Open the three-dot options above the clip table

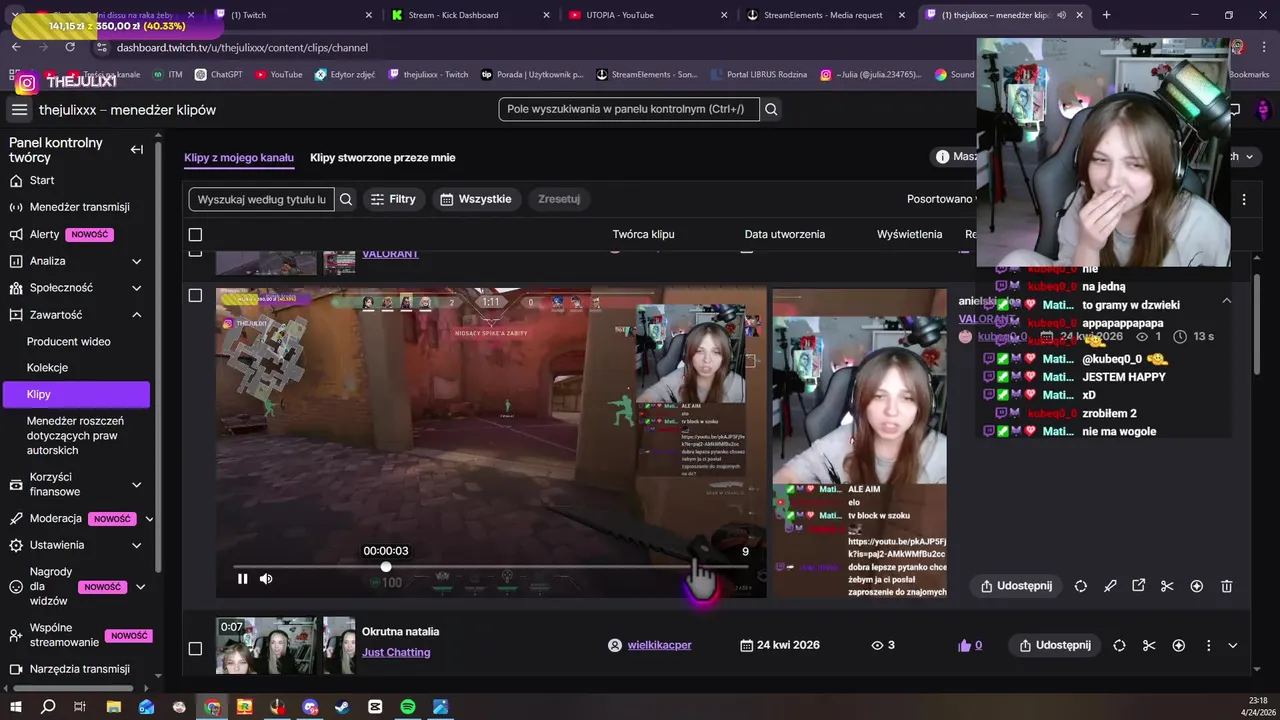click(x=1244, y=199)
